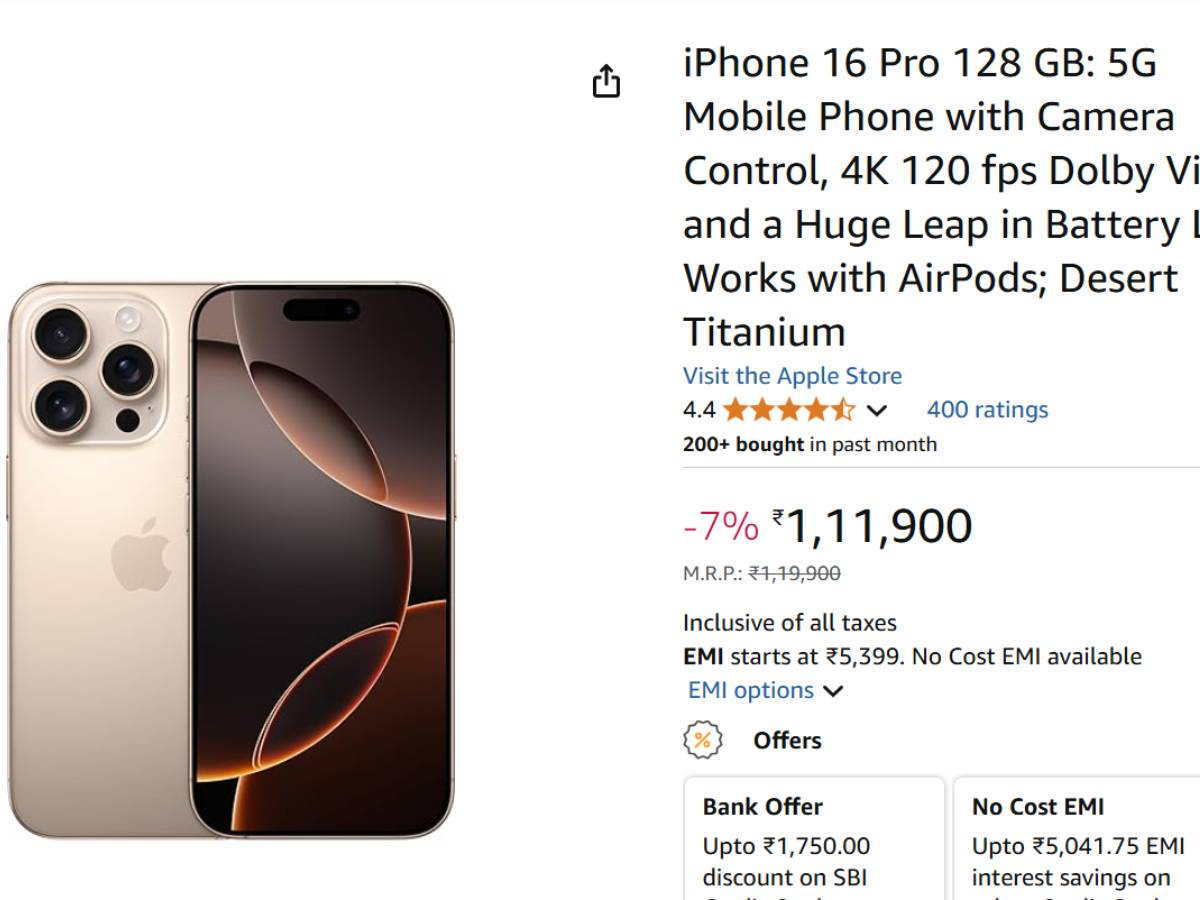Click the 200+ bought in past month text
The image size is (1200, 900).
[809, 444]
